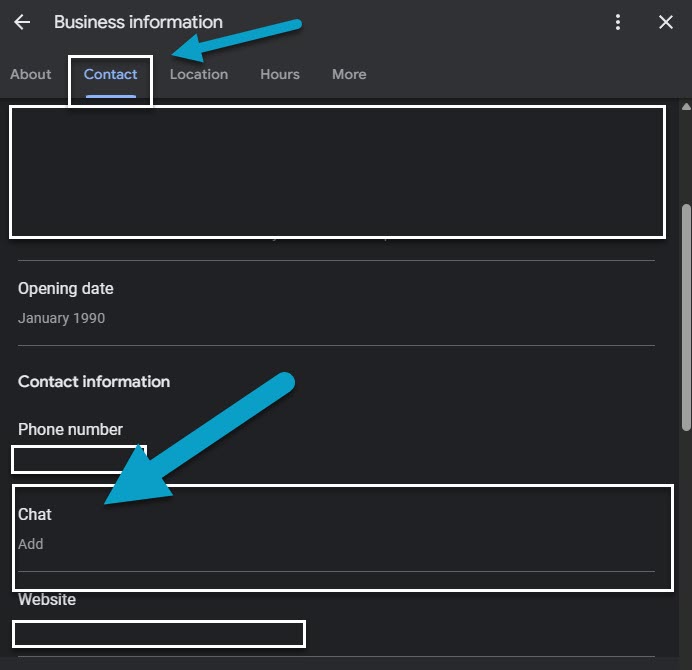Screen dimensions: 692x670
Task: Select the redacted business description block
Action: pyautogui.click(x=337, y=172)
